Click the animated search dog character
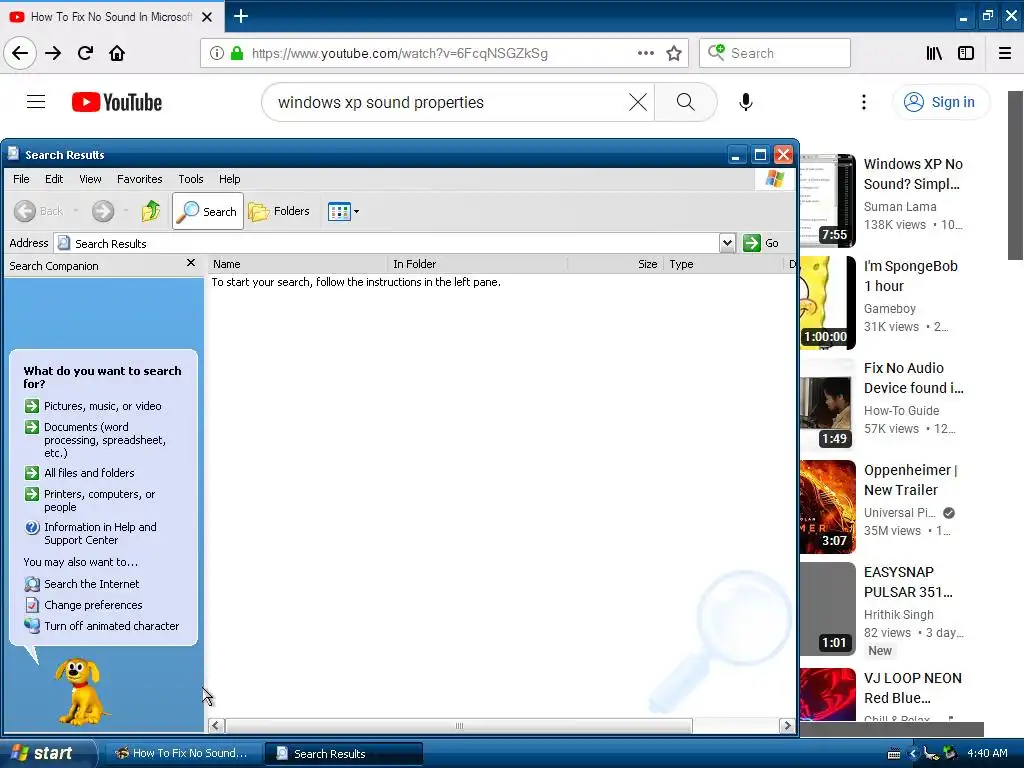 point(79,691)
